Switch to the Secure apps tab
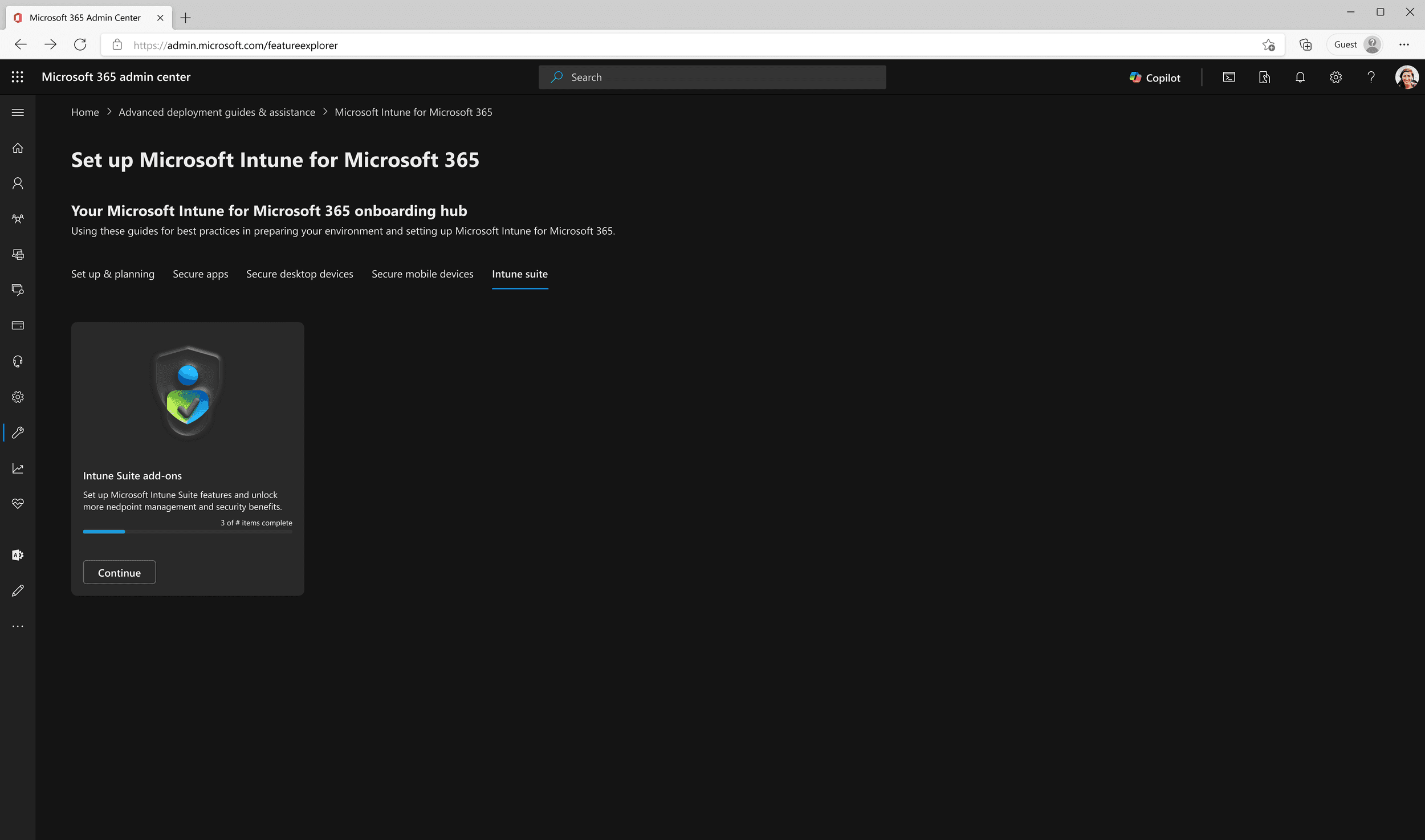 click(200, 274)
